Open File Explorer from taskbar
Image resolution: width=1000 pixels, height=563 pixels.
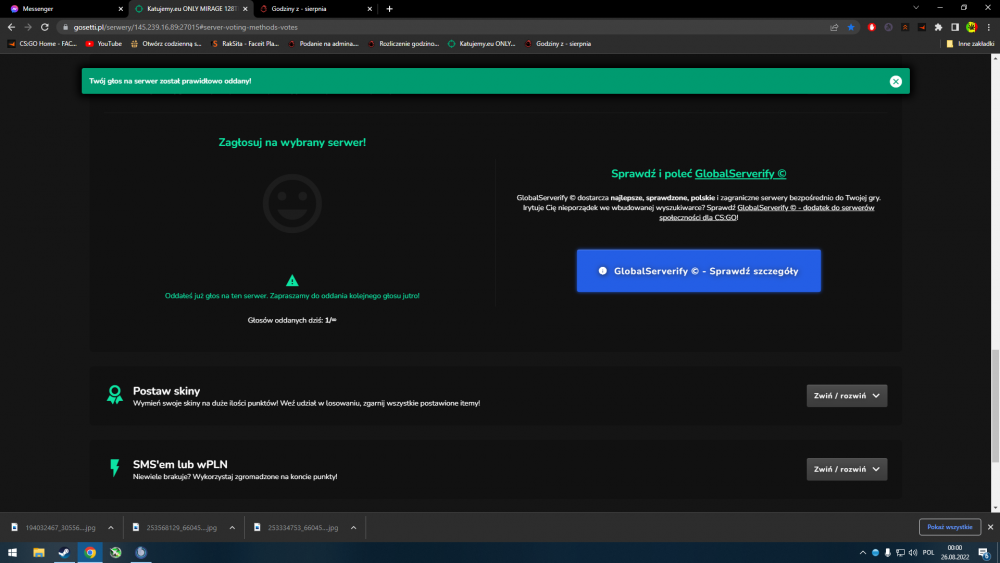[39, 552]
